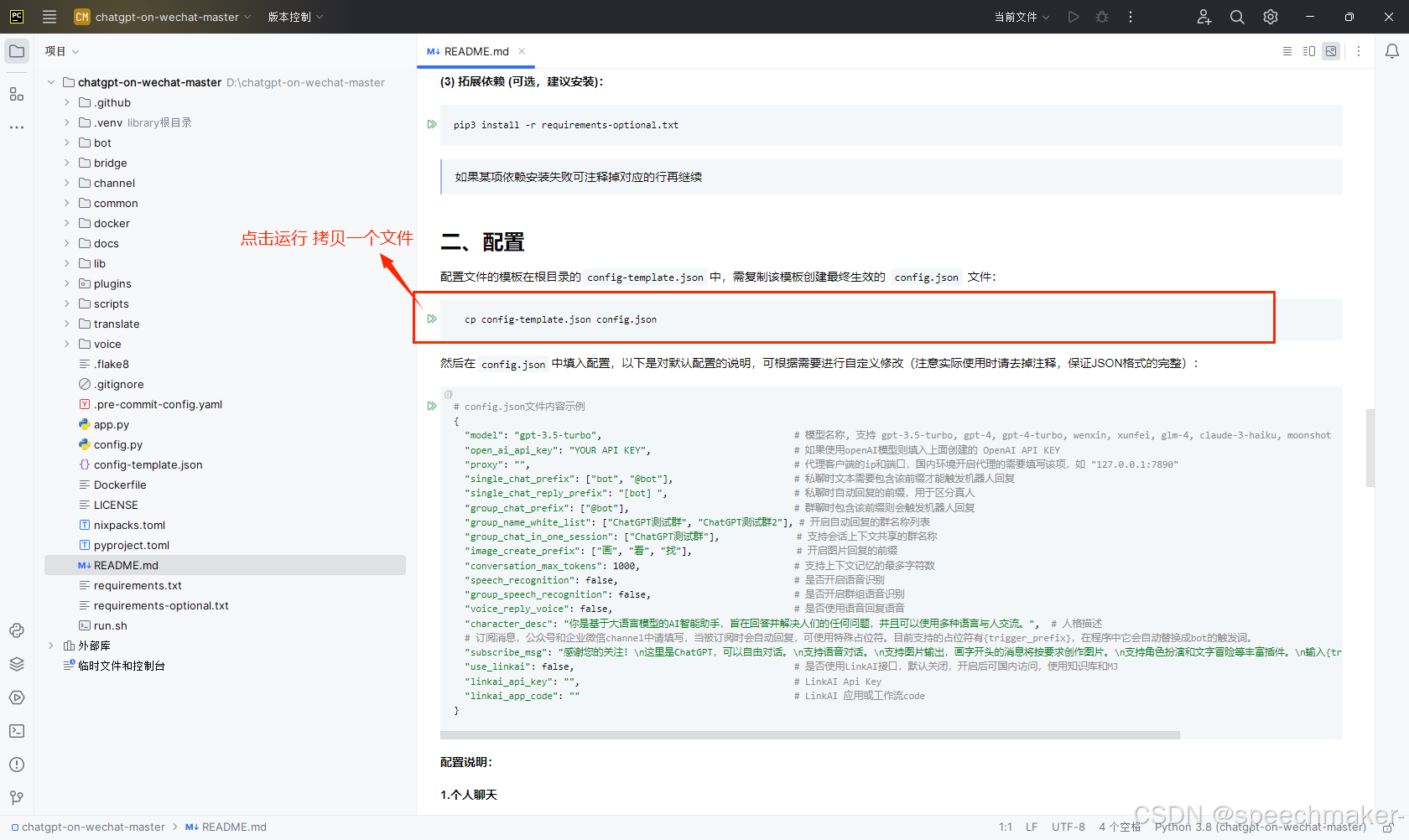Image resolution: width=1409 pixels, height=840 pixels.
Task: Open more run actions menu
Action: click(1131, 17)
